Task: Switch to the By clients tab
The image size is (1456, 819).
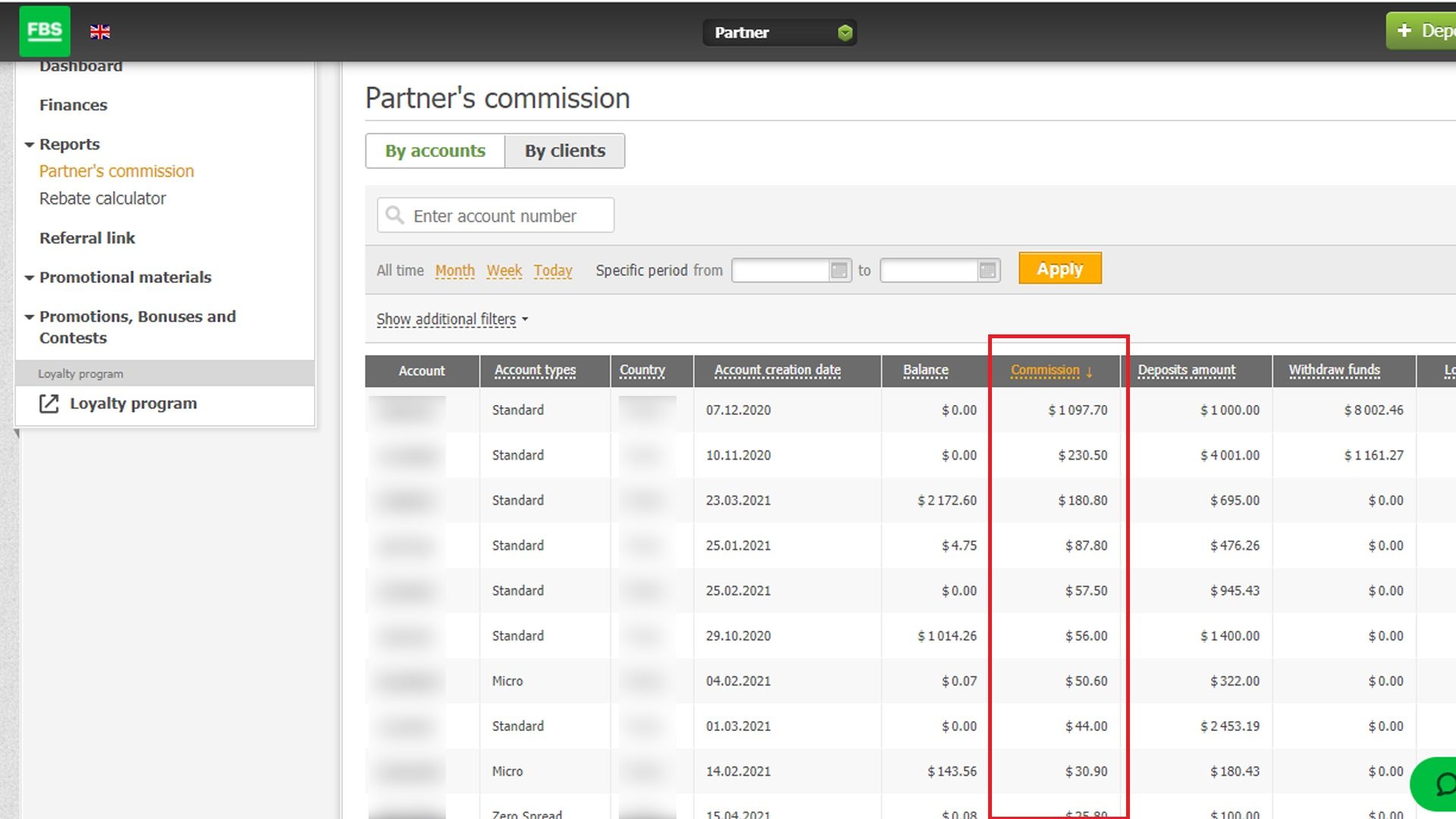Action: [565, 151]
